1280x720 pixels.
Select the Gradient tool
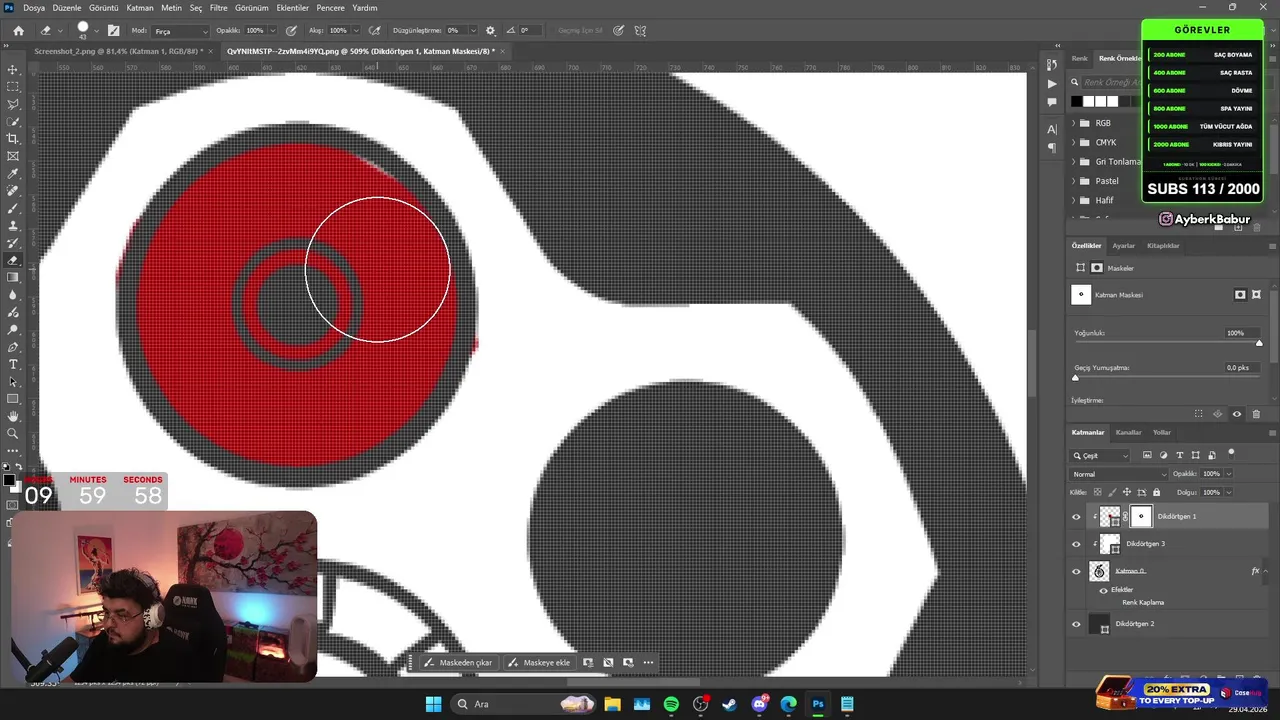(x=13, y=278)
